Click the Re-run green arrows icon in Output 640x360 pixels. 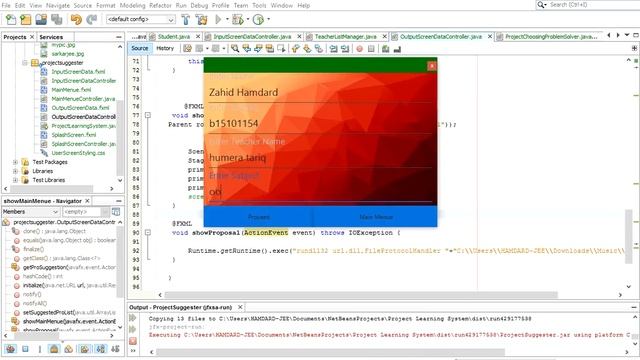(x=133, y=318)
